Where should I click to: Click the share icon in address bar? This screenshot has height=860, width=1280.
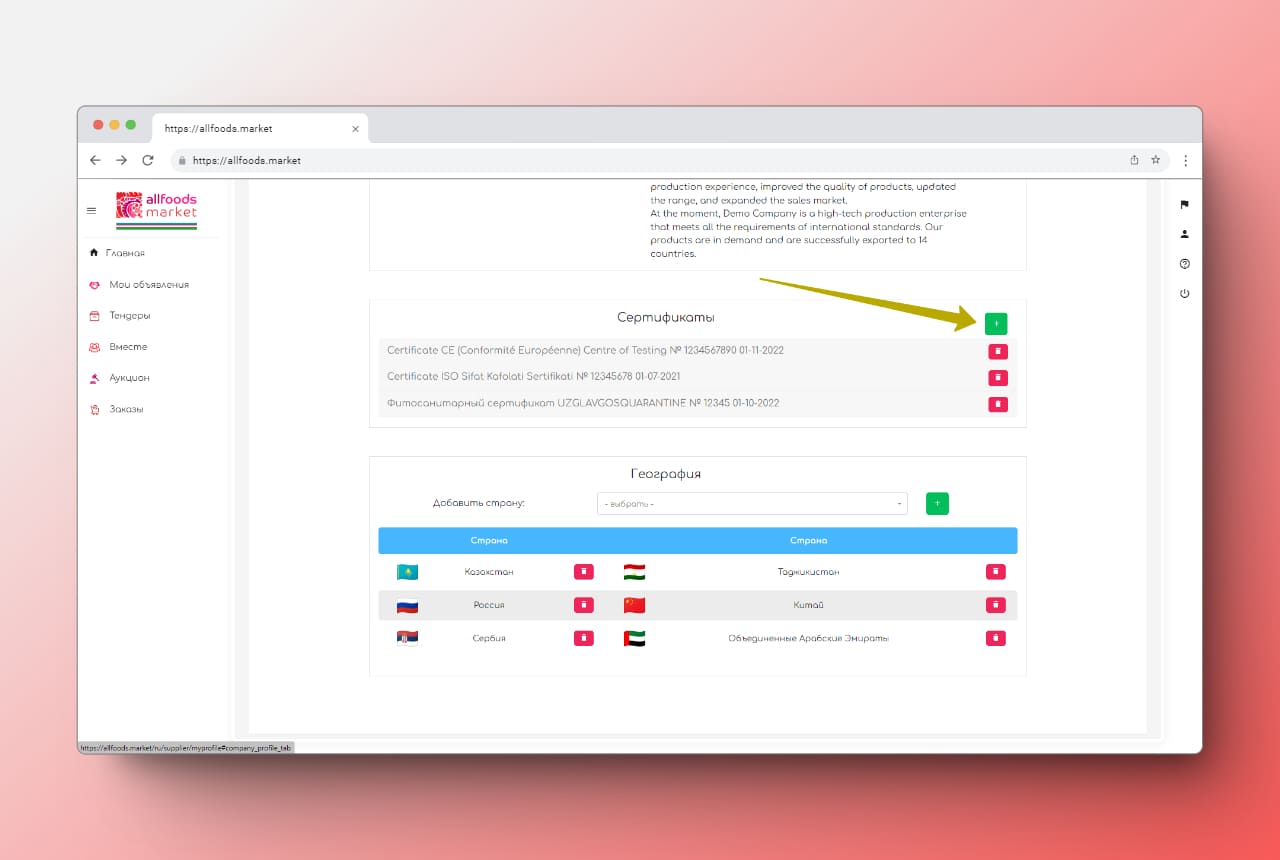coord(1134,160)
